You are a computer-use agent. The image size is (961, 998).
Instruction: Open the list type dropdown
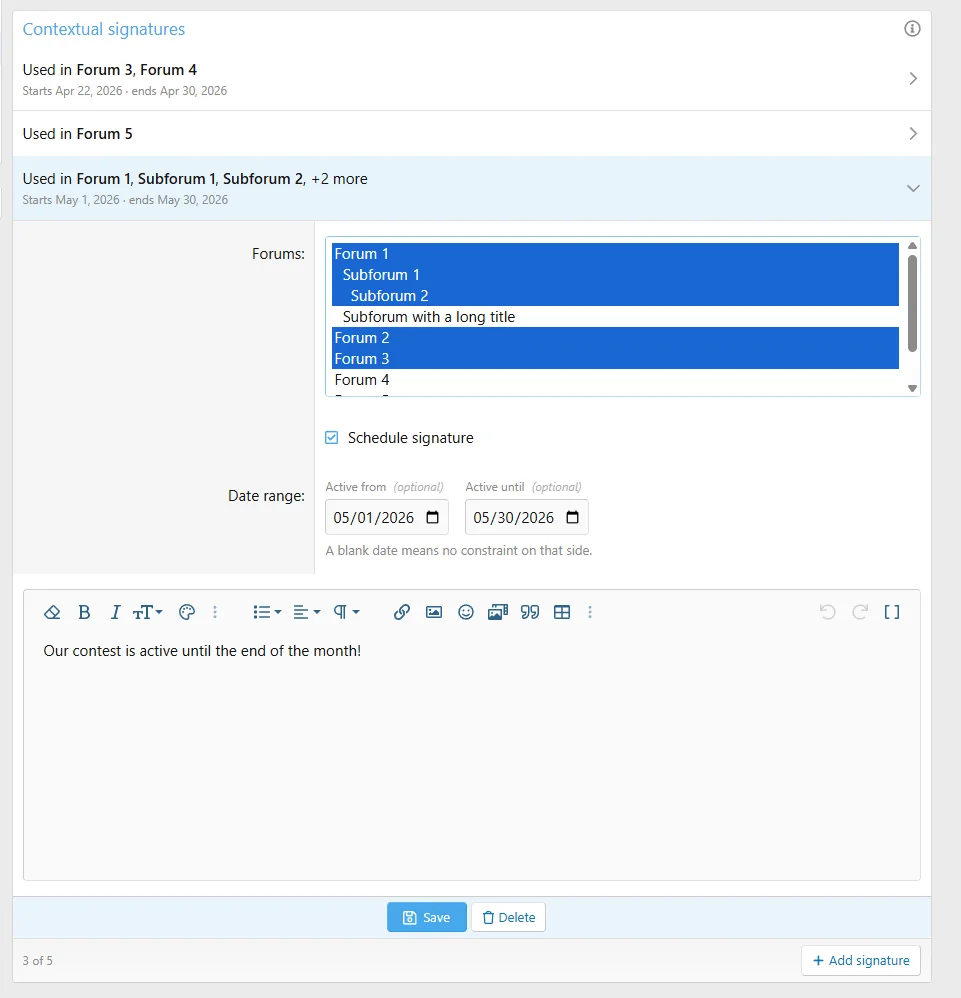coord(267,612)
